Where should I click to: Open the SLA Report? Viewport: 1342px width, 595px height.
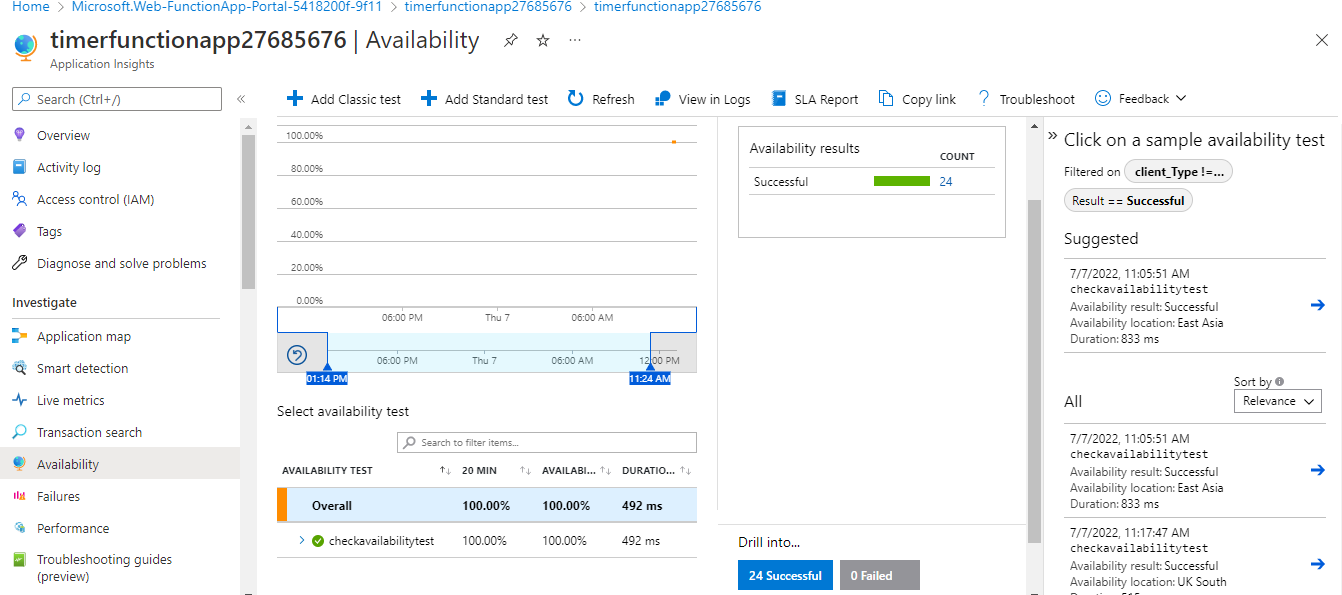(x=815, y=99)
